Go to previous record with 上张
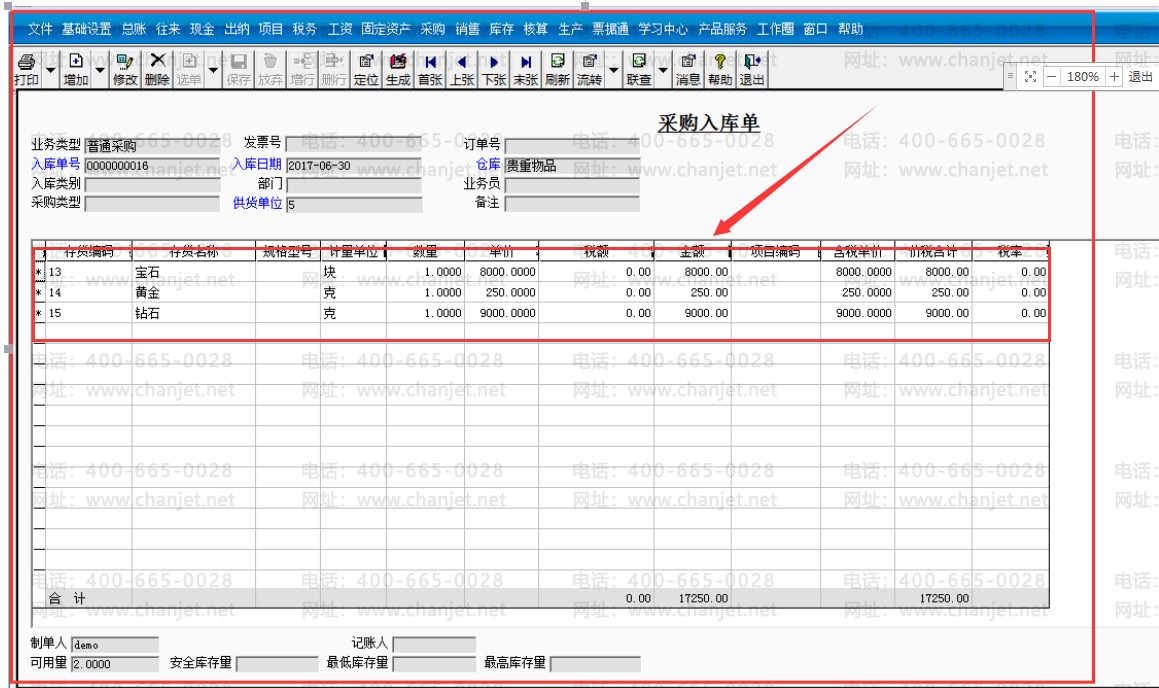The image size is (1159, 688). tap(462, 69)
